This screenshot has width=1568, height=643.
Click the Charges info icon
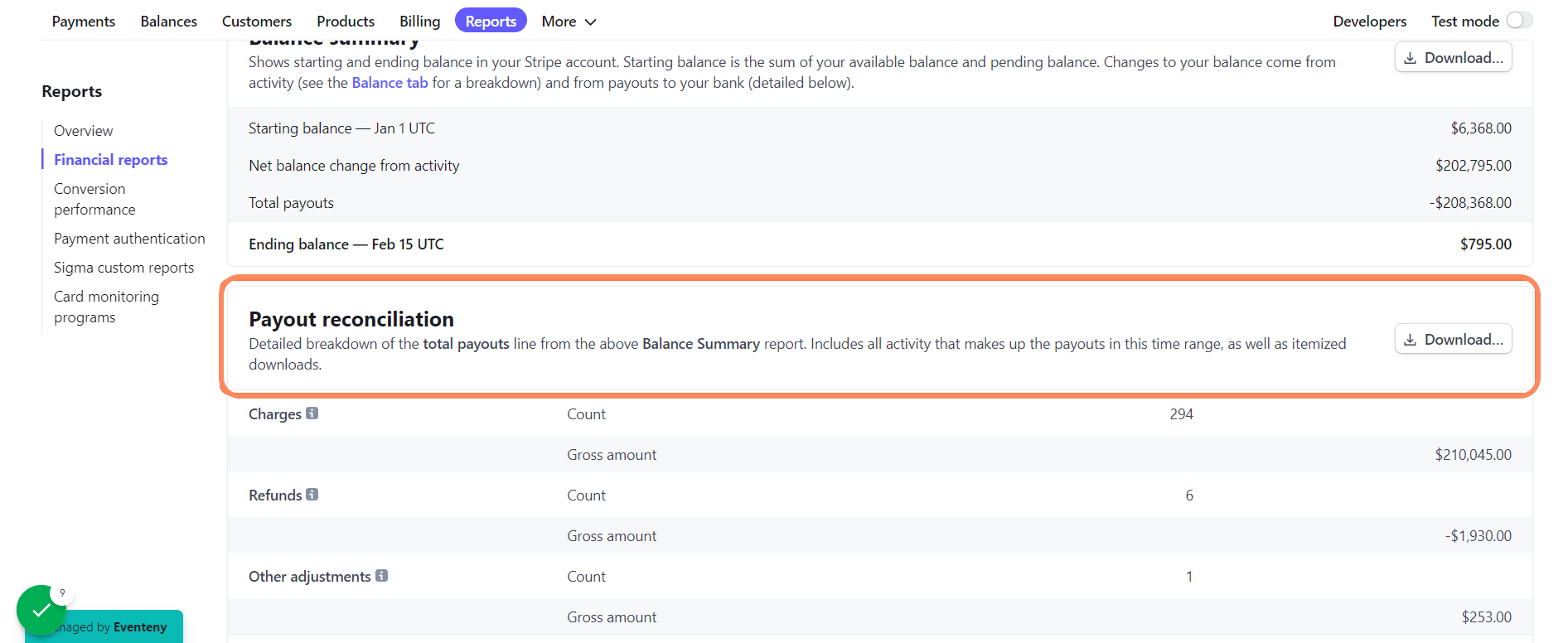[312, 413]
